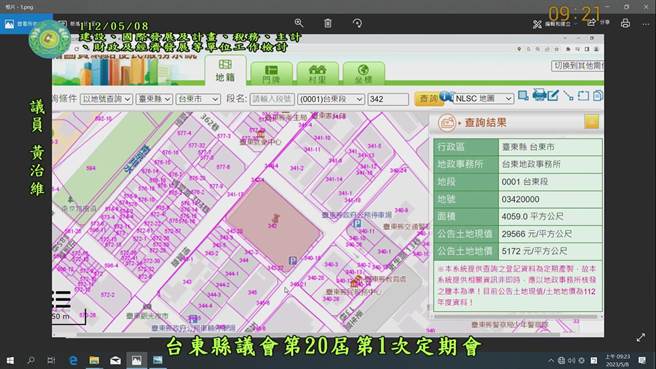Click the orange 查詢 search button
This screenshot has width=656, height=369.
click(427, 99)
